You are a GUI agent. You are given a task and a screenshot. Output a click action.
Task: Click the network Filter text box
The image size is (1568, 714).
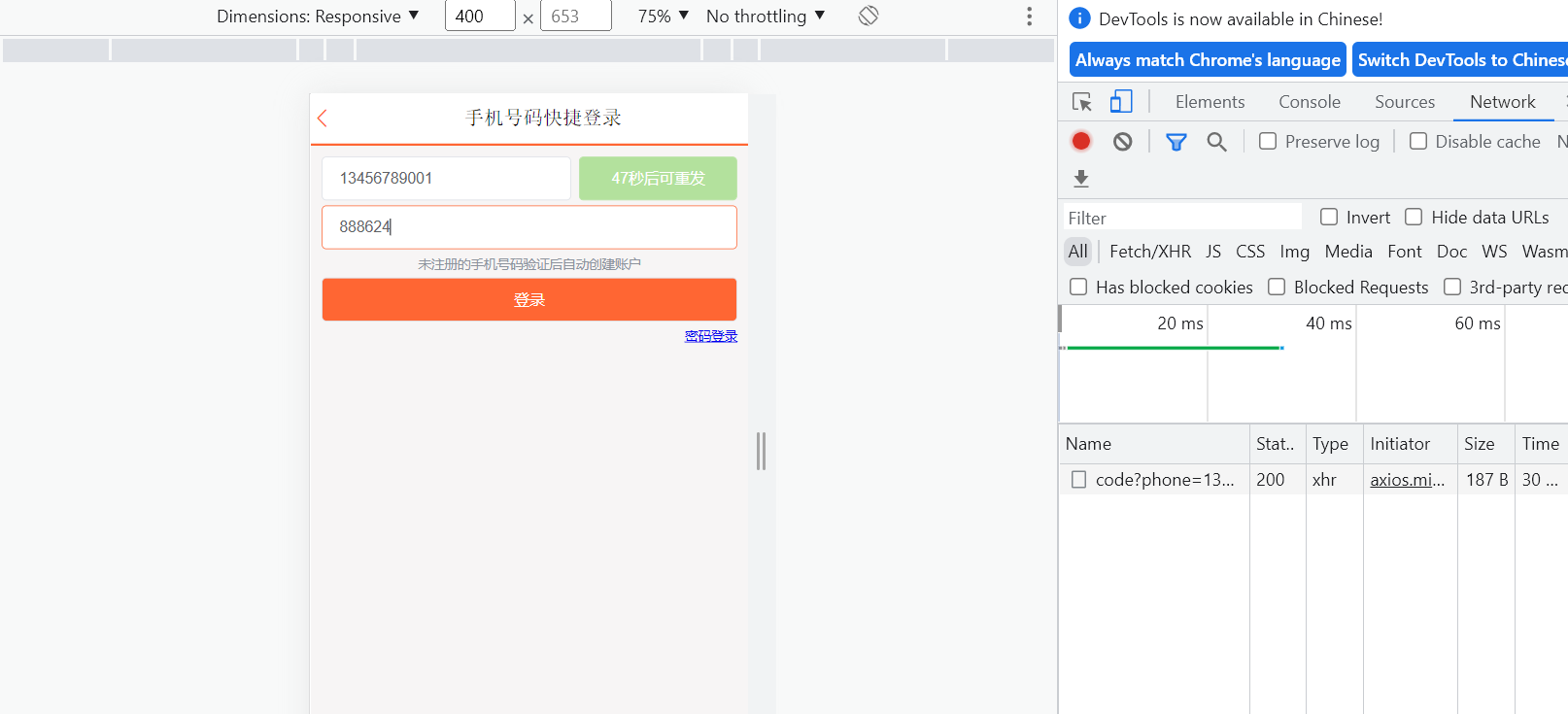tap(1180, 218)
